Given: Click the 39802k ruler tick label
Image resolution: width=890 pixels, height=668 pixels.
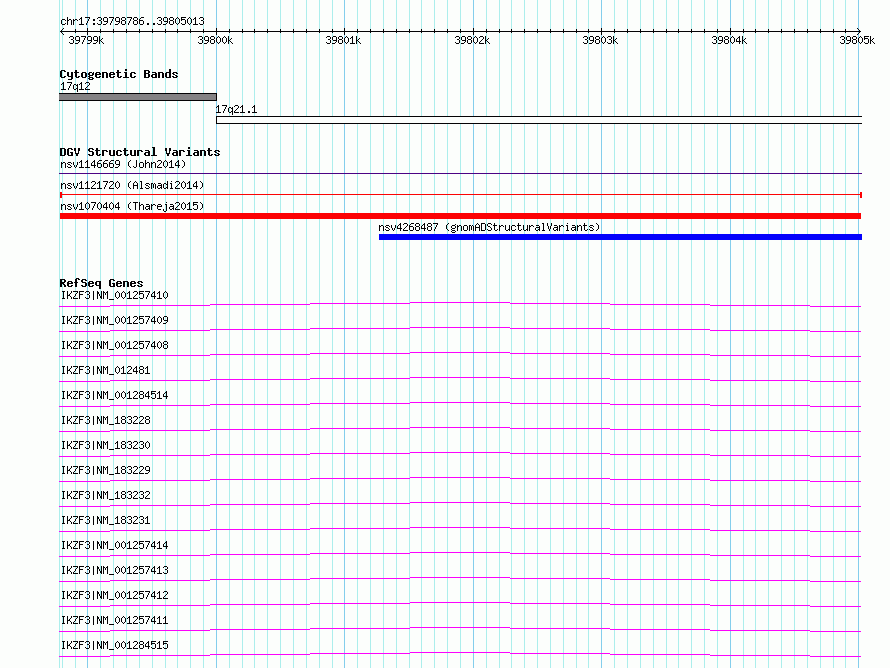Looking at the screenshot, I should coord(472,40).
